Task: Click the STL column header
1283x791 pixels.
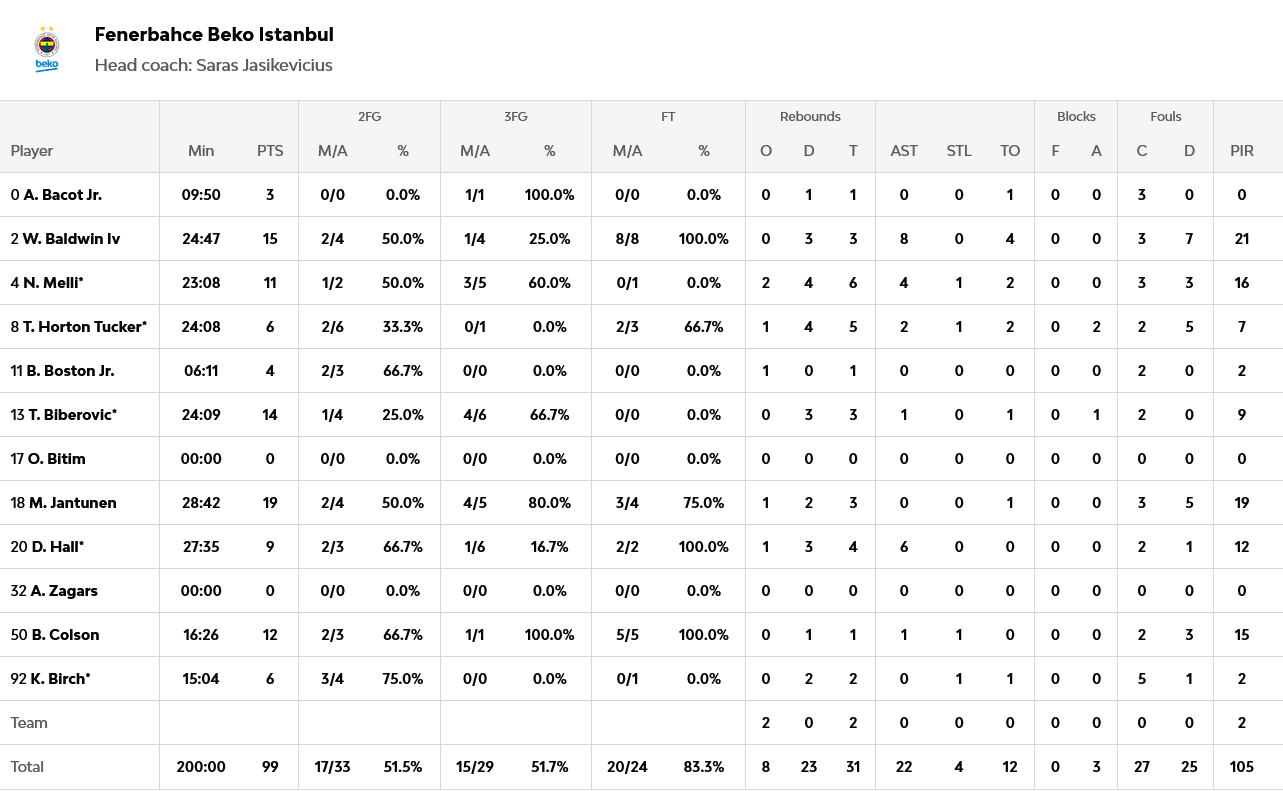Action: coord(959,151)
